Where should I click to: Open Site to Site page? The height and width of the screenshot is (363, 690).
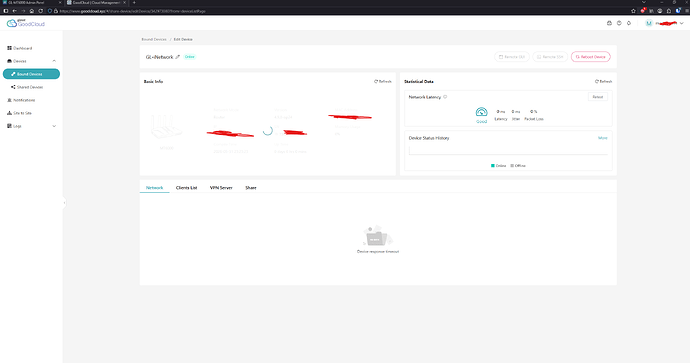click(x=19, y=113)
